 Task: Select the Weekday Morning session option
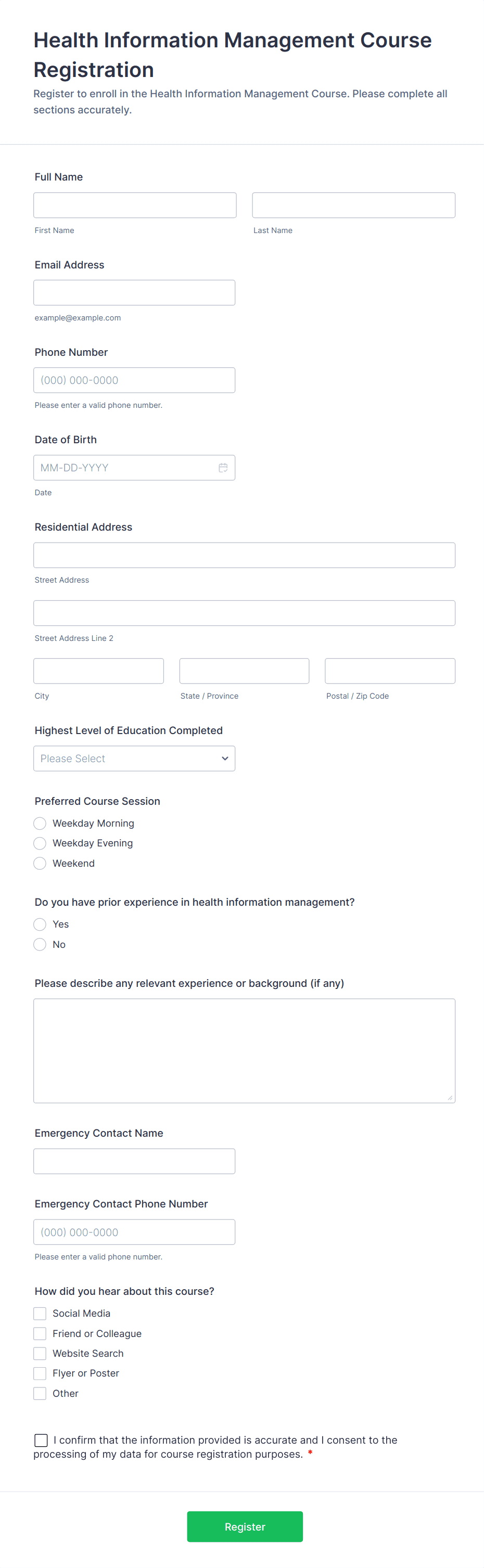(x=40, y=824)
